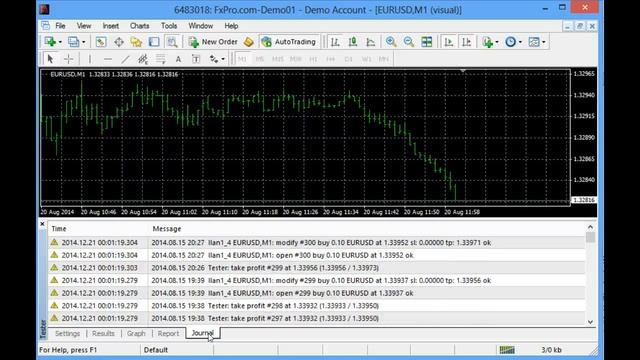Select the Trendline drawing tool
Image resolution: width=640 pixels, height=360 pixels.
click(125, 59)
